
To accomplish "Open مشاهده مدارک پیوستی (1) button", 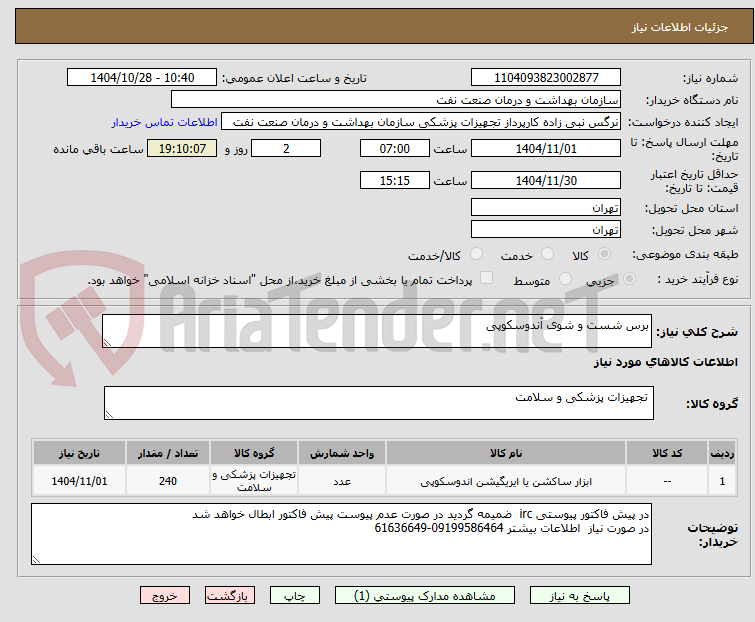I will 425,596.
